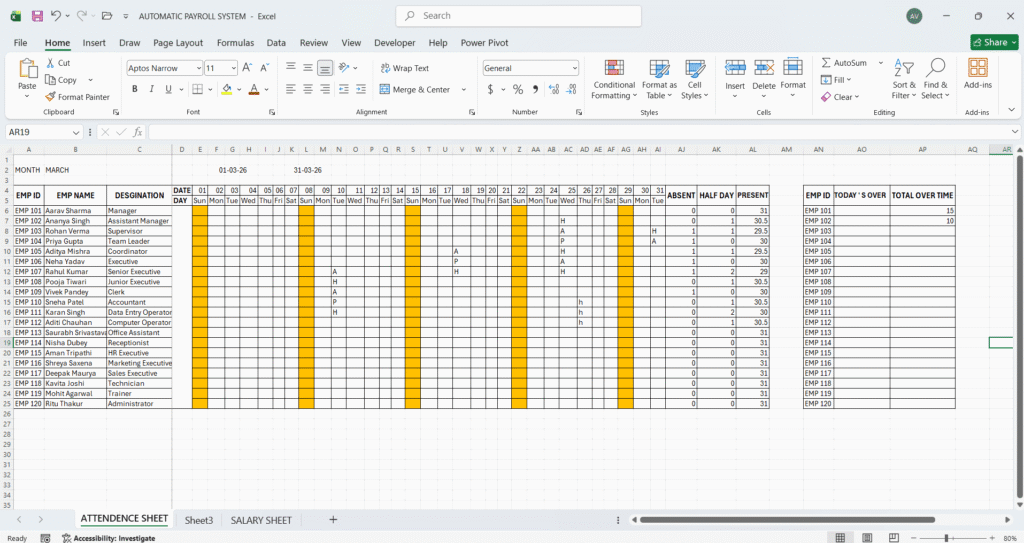
Task: Open the AV account profile button
Action: (x=914, y=16)
